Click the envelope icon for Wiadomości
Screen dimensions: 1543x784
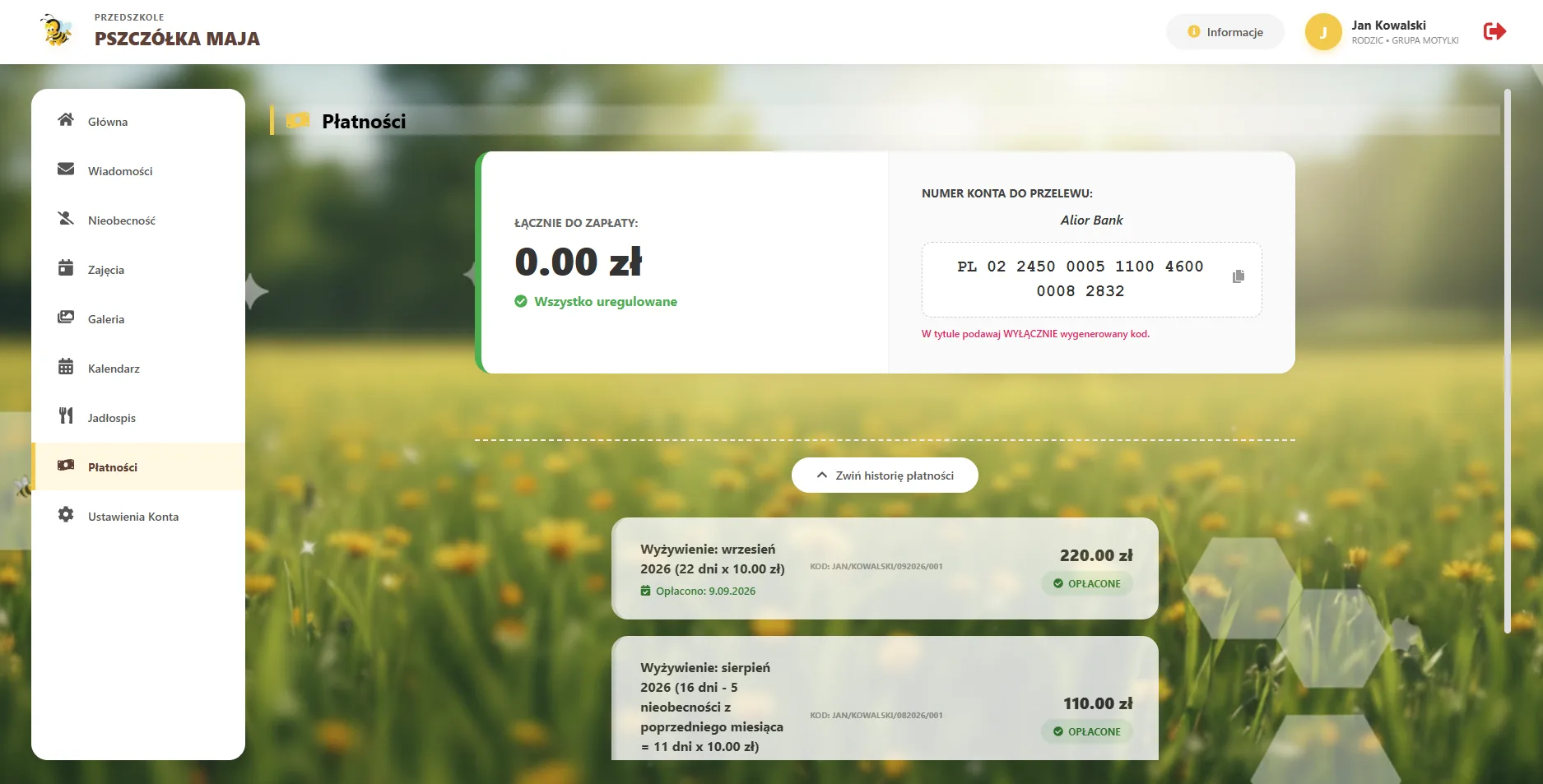point(66,169)
